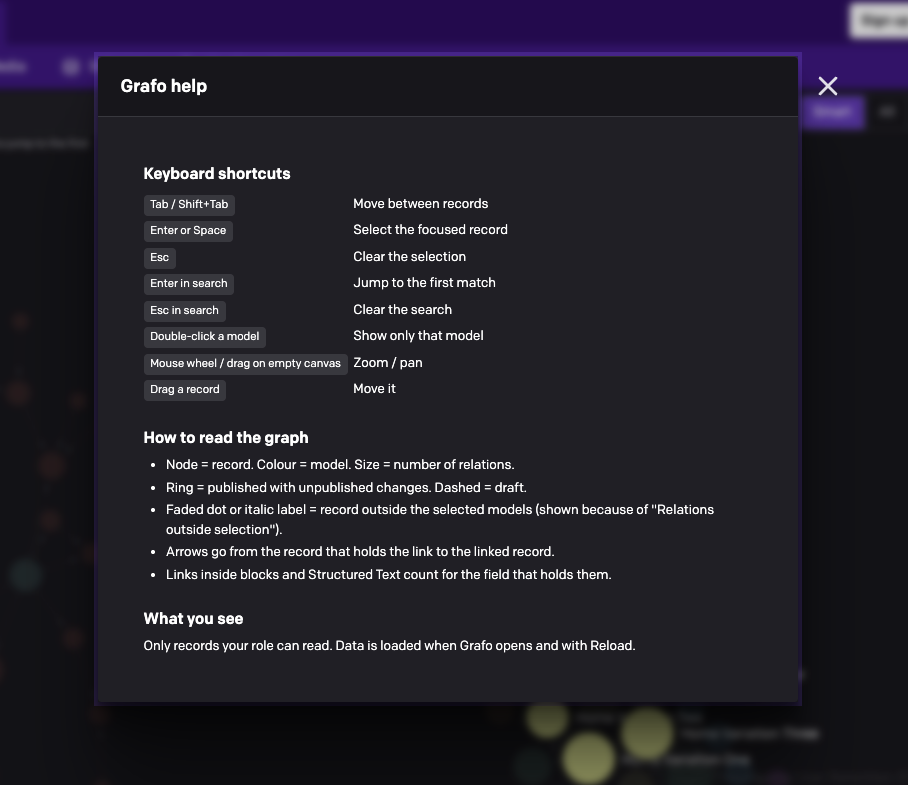Click the Keyboard shortcuts heading

click(217, 174)
